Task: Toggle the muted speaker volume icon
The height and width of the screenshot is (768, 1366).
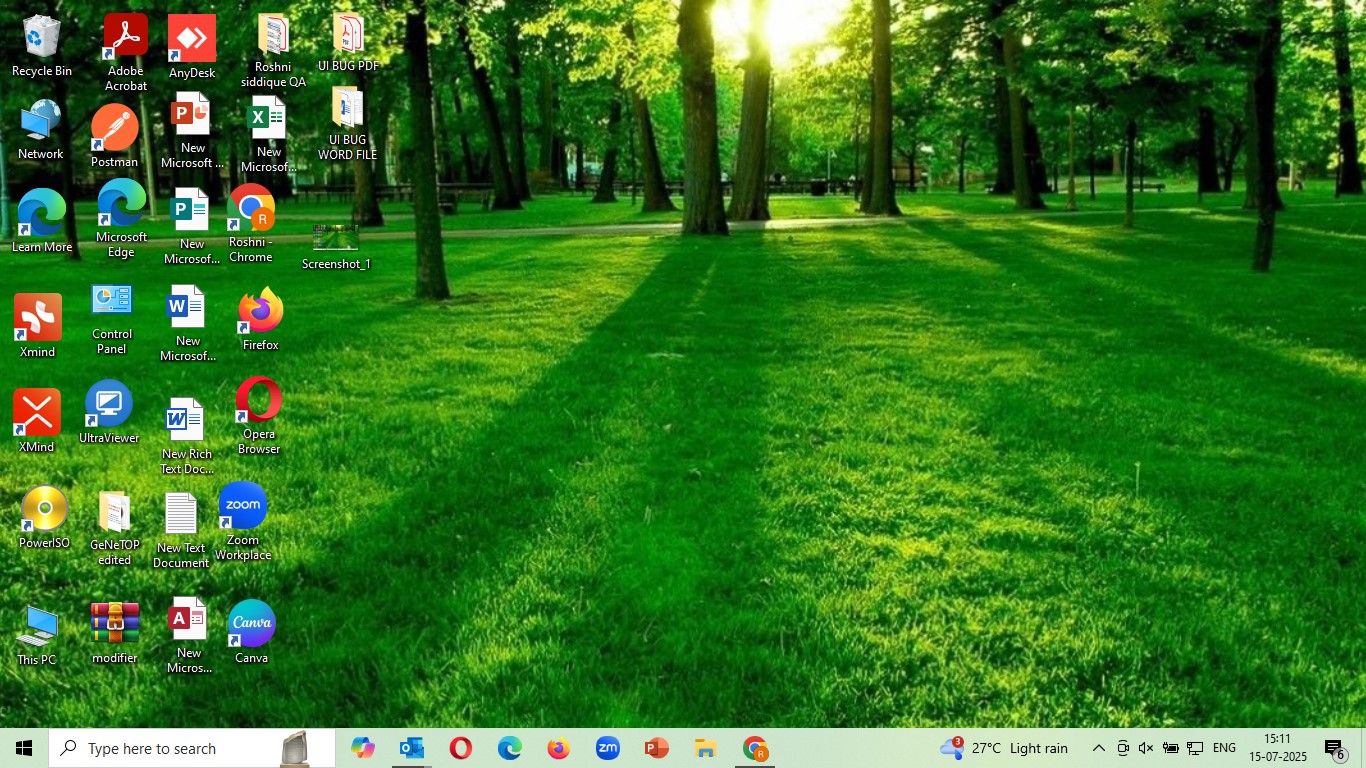Action: tap(1146, 748)
